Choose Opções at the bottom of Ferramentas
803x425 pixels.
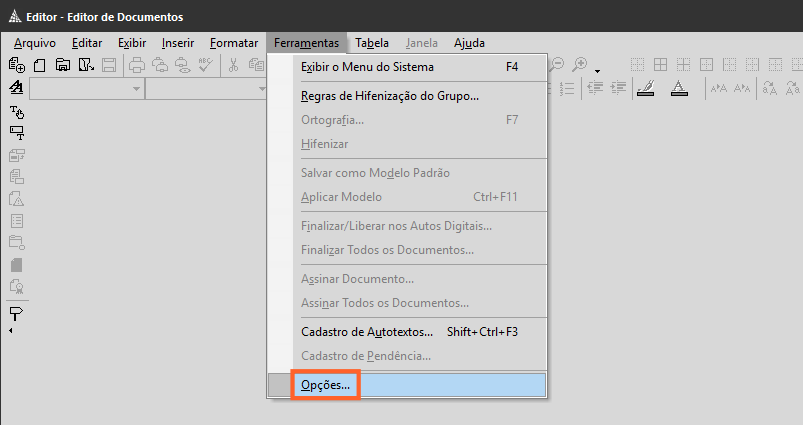pyautogui.click(x=407, y=385)
